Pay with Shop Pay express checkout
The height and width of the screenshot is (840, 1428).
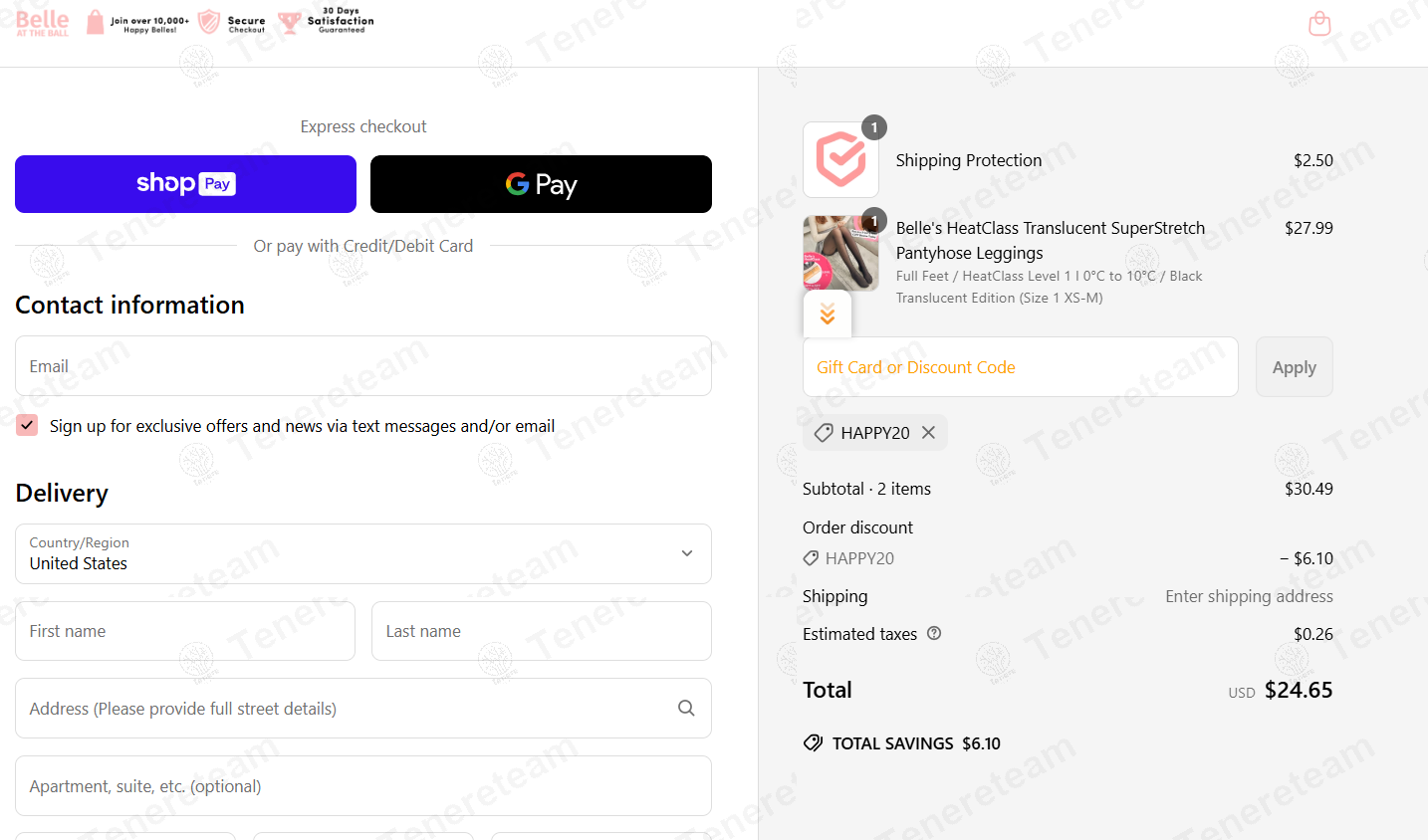pyautogui.click(x=185, y=184)
